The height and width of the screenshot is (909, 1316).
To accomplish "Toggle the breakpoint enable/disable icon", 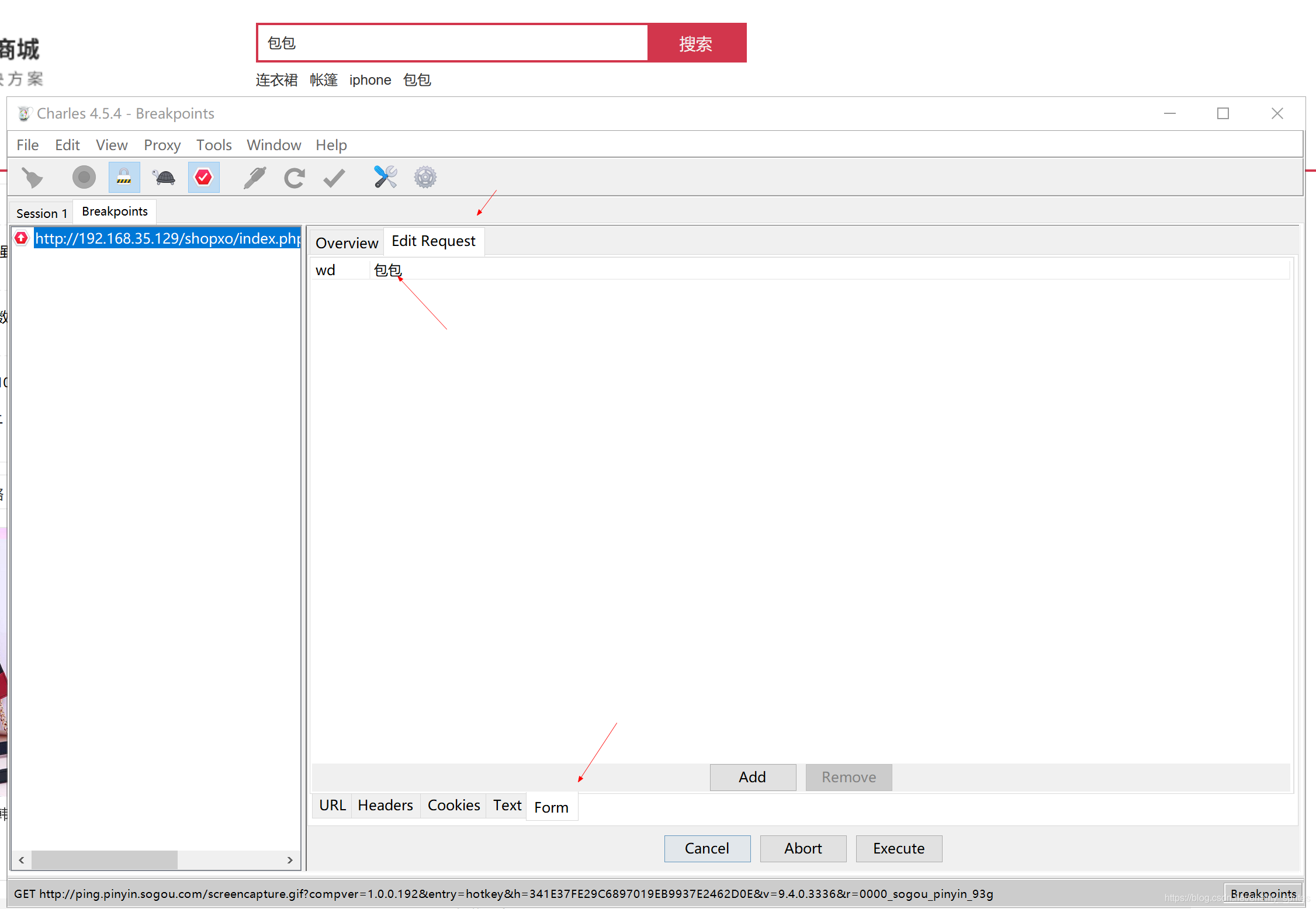I will point(204,178).
